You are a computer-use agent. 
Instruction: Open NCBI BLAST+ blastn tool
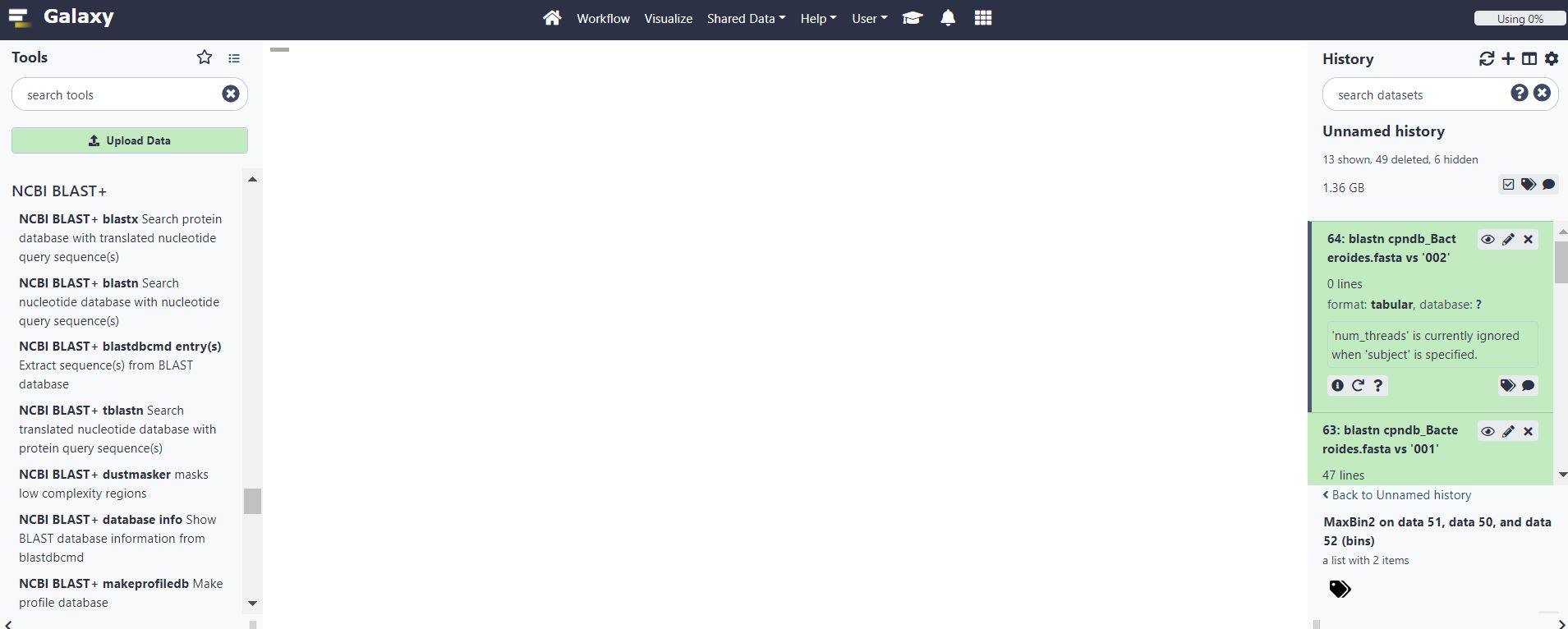click(119, 302)
